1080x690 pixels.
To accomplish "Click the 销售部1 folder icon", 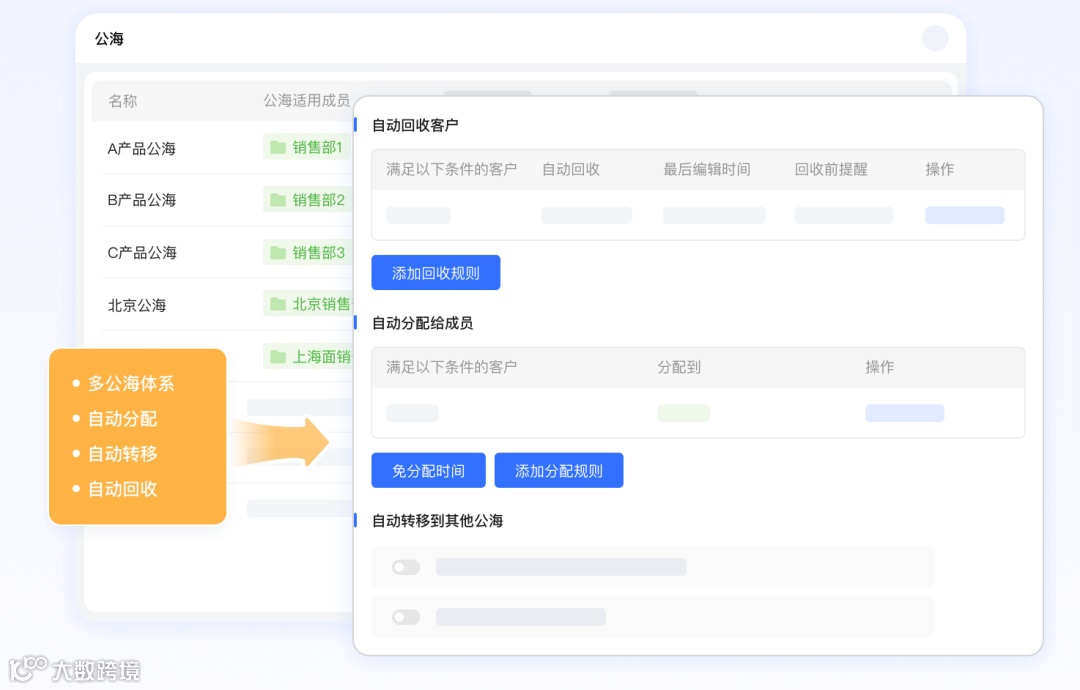I will coord(279,146).
